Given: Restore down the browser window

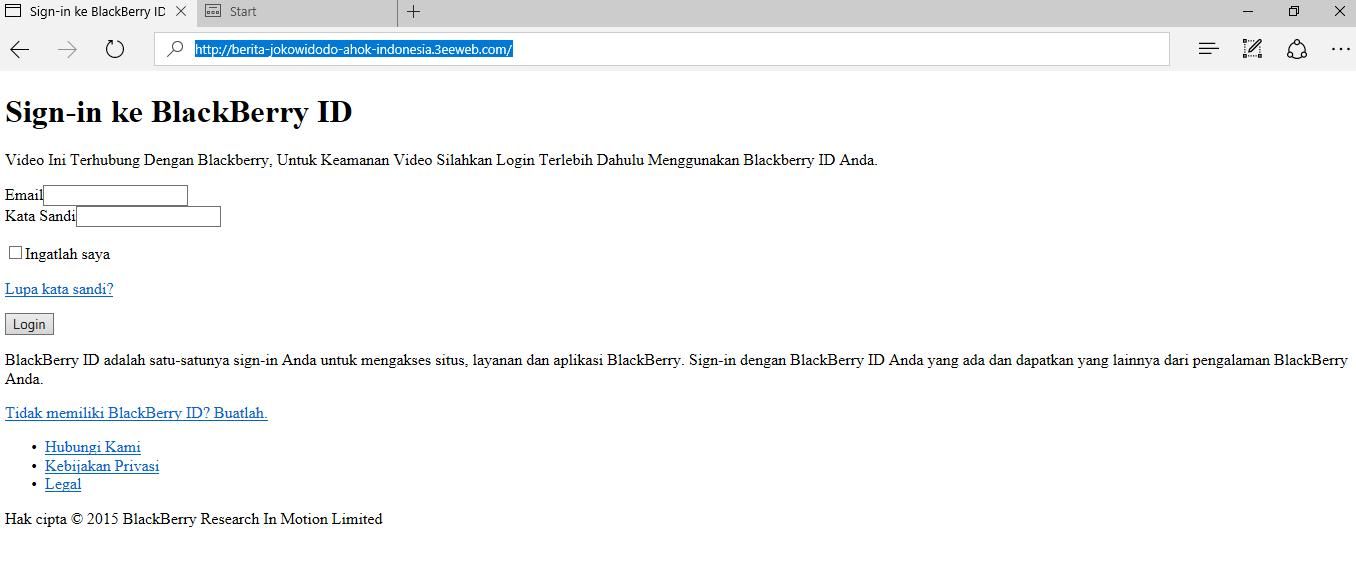Looking at the screenshot, I should [1293, 12].
